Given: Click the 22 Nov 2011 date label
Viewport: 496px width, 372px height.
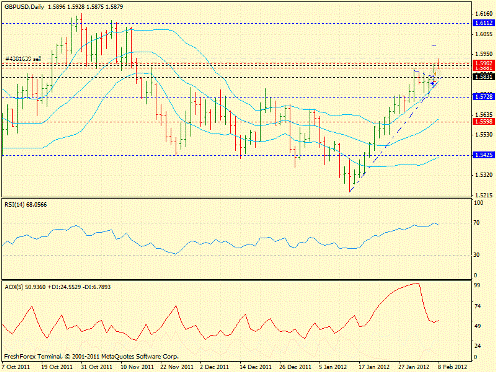Looking at the screenshot, I should click(177, 367).
